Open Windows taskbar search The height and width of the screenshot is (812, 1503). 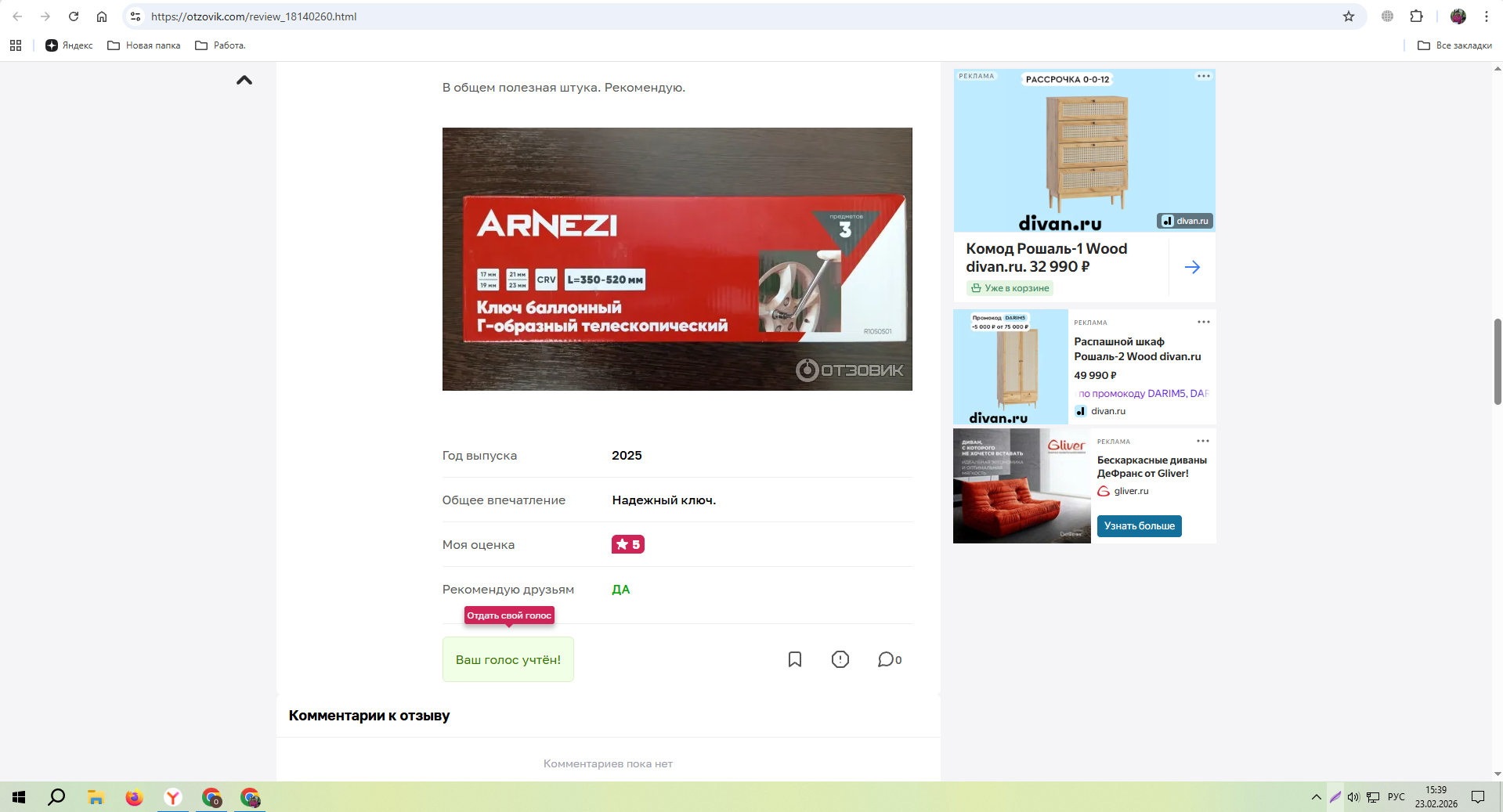pyautogui.click(x=56, y=797)
